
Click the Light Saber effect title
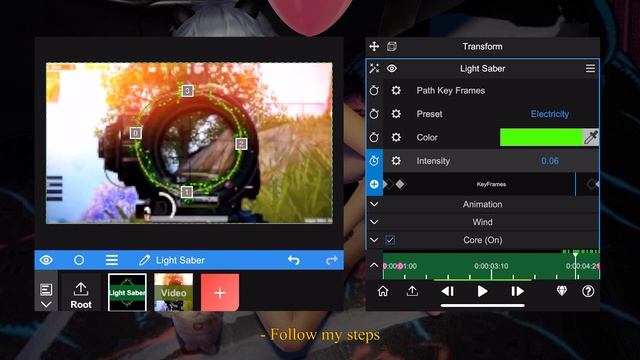482,69
